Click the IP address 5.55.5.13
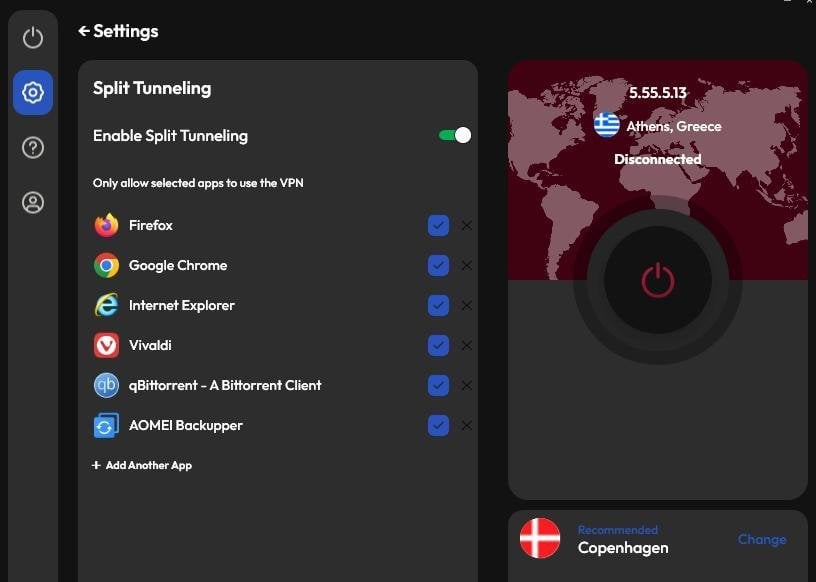This screenshot has width=816, height=582. [658, 93]
